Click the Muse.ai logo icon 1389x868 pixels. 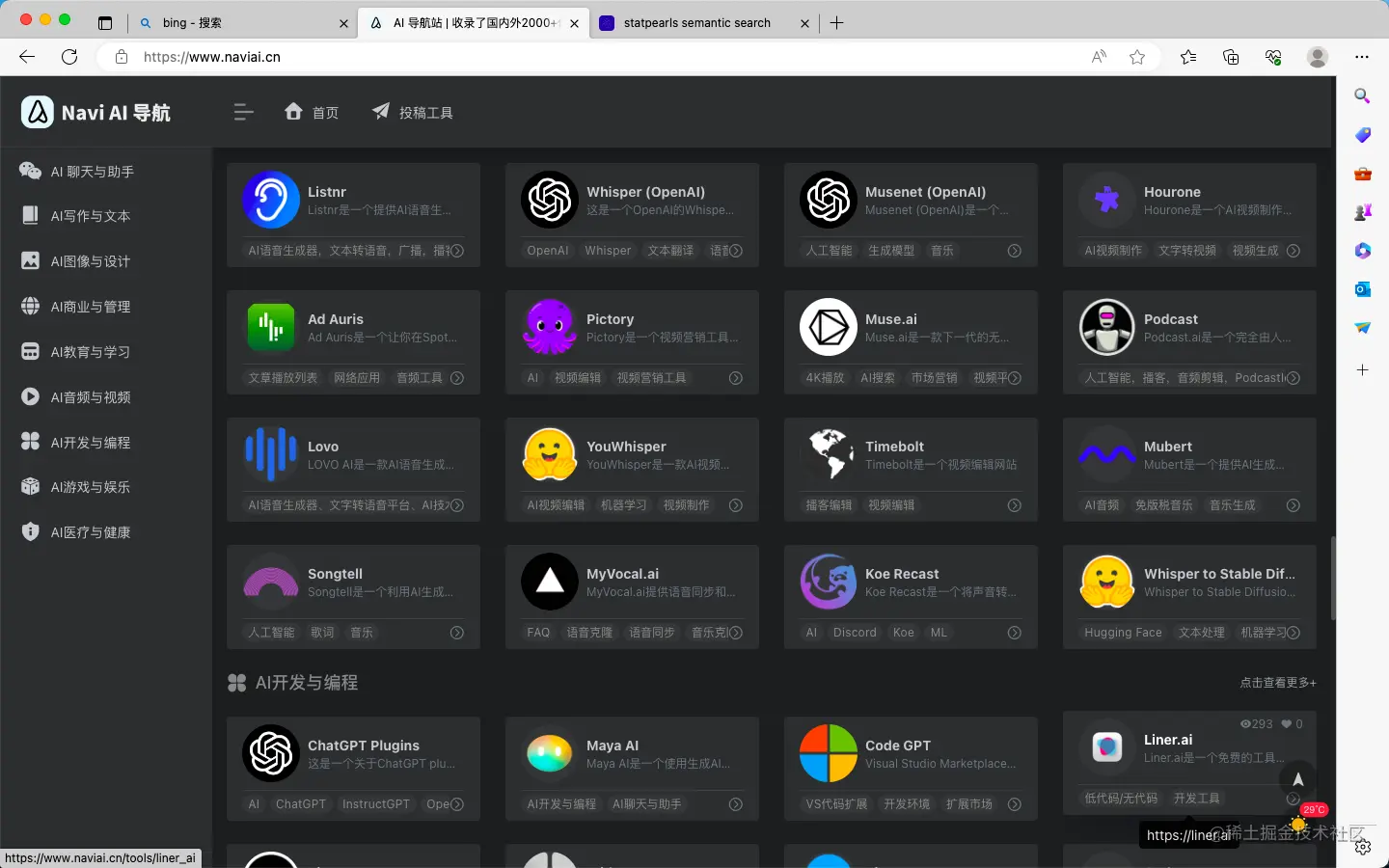pos(829,327)
